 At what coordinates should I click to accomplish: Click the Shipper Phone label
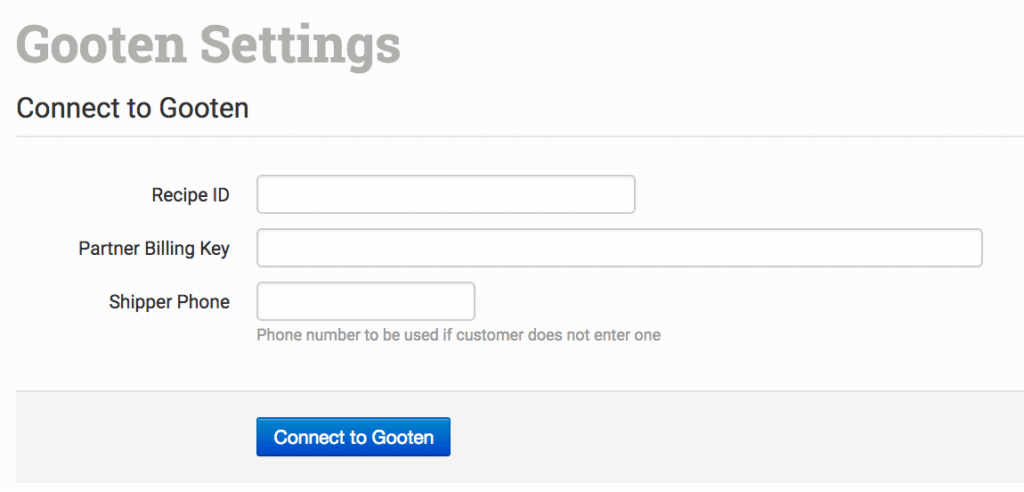[169, 301]
